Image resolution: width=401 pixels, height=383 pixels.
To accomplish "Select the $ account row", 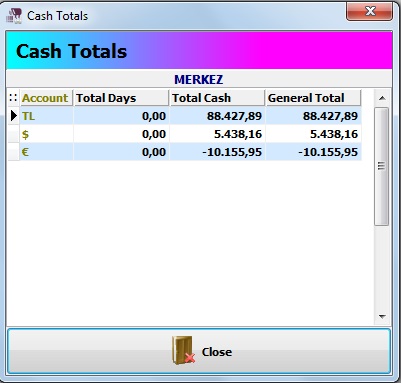I will coord(185,134).
